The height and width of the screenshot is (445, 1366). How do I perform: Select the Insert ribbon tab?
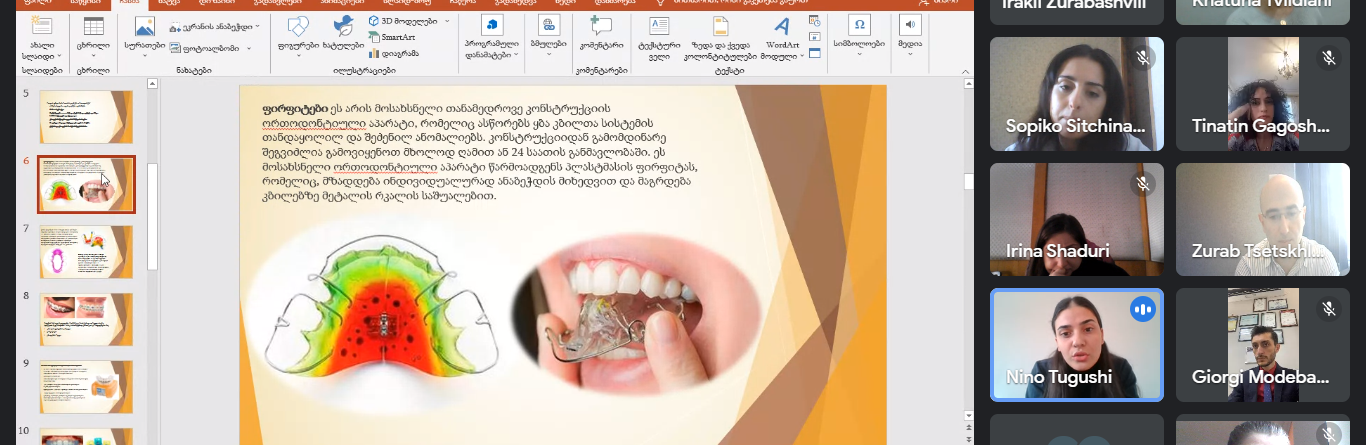pos(129,3)
